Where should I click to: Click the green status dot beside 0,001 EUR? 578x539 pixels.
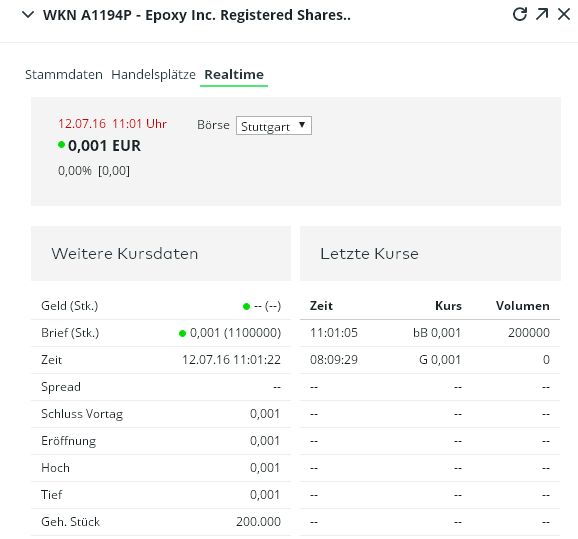[61, 145]
